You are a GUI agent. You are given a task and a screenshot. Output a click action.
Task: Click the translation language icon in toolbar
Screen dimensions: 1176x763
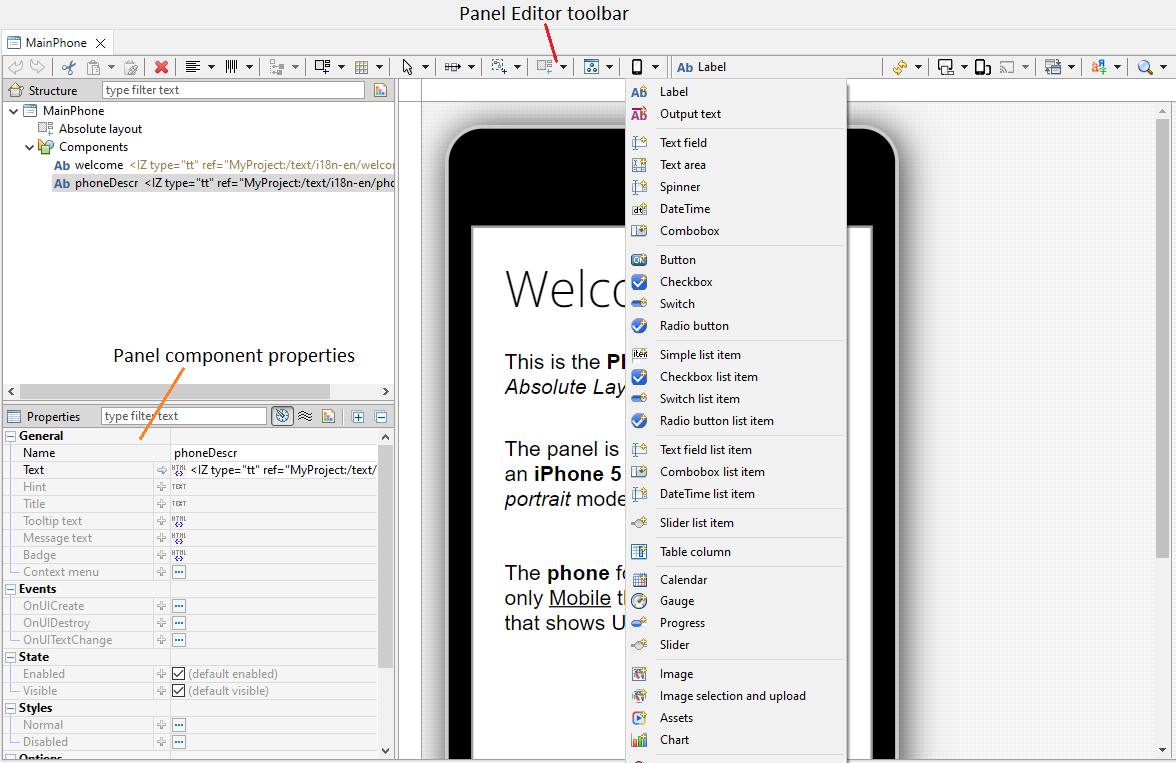pyautogui.click(x=1099, y=67)
